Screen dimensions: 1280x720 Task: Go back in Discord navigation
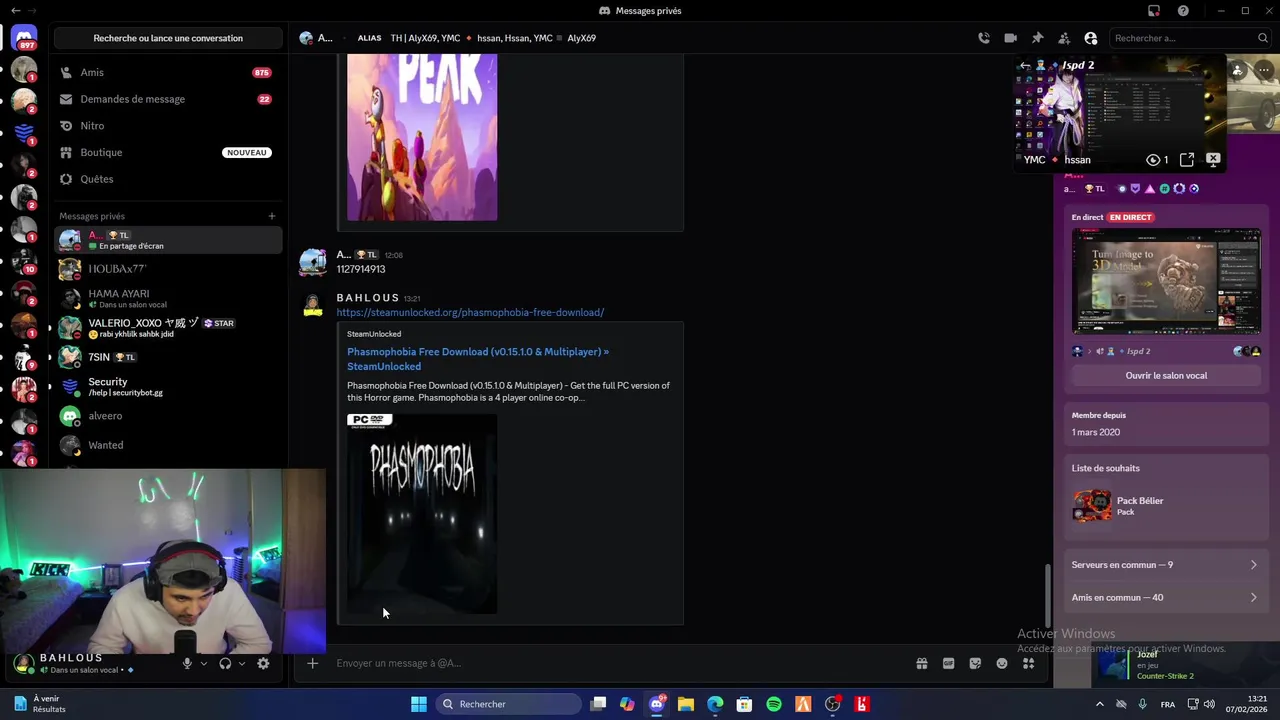point(15,11)
